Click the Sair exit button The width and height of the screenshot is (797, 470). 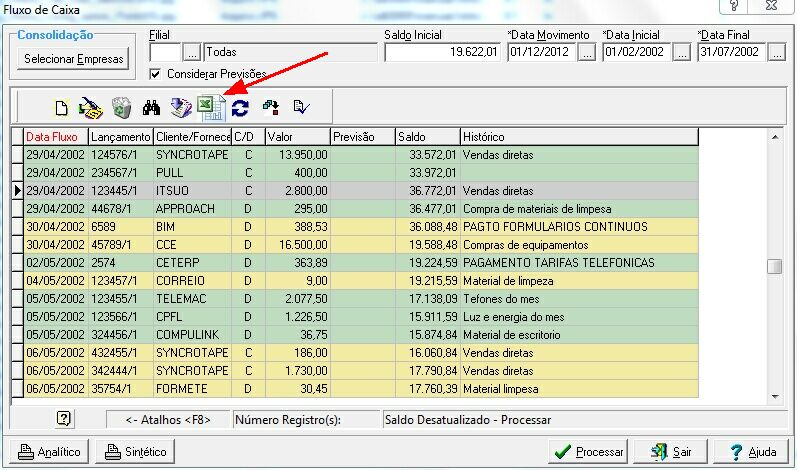[670, 452]
